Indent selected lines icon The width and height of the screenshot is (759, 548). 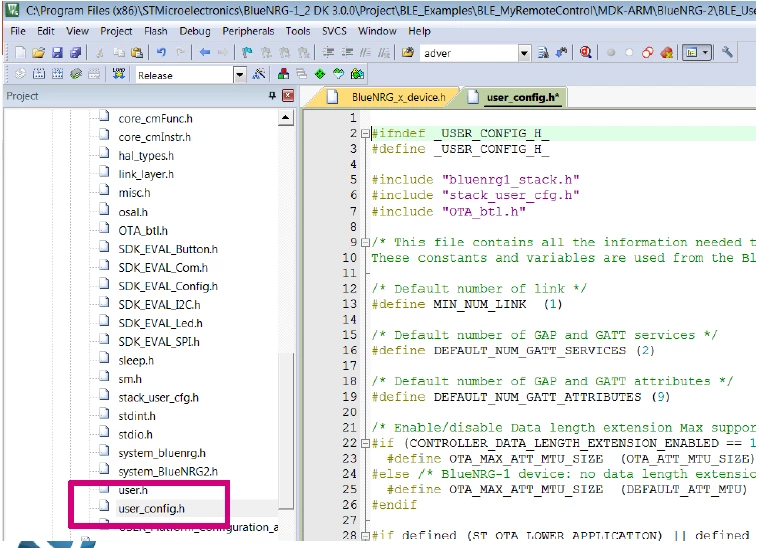[x=329, y=52]
